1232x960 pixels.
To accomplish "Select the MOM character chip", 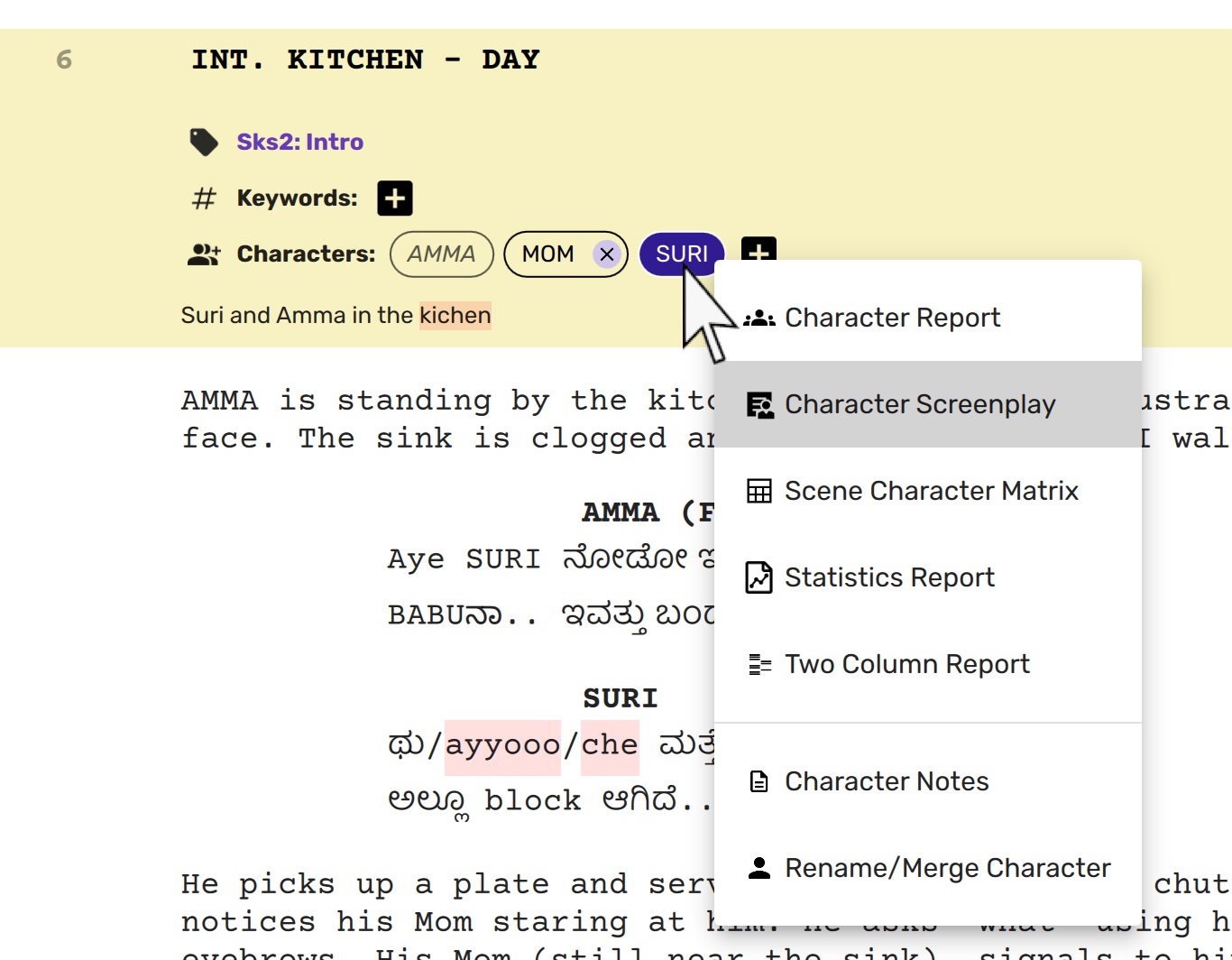I will tap(548, 254).
